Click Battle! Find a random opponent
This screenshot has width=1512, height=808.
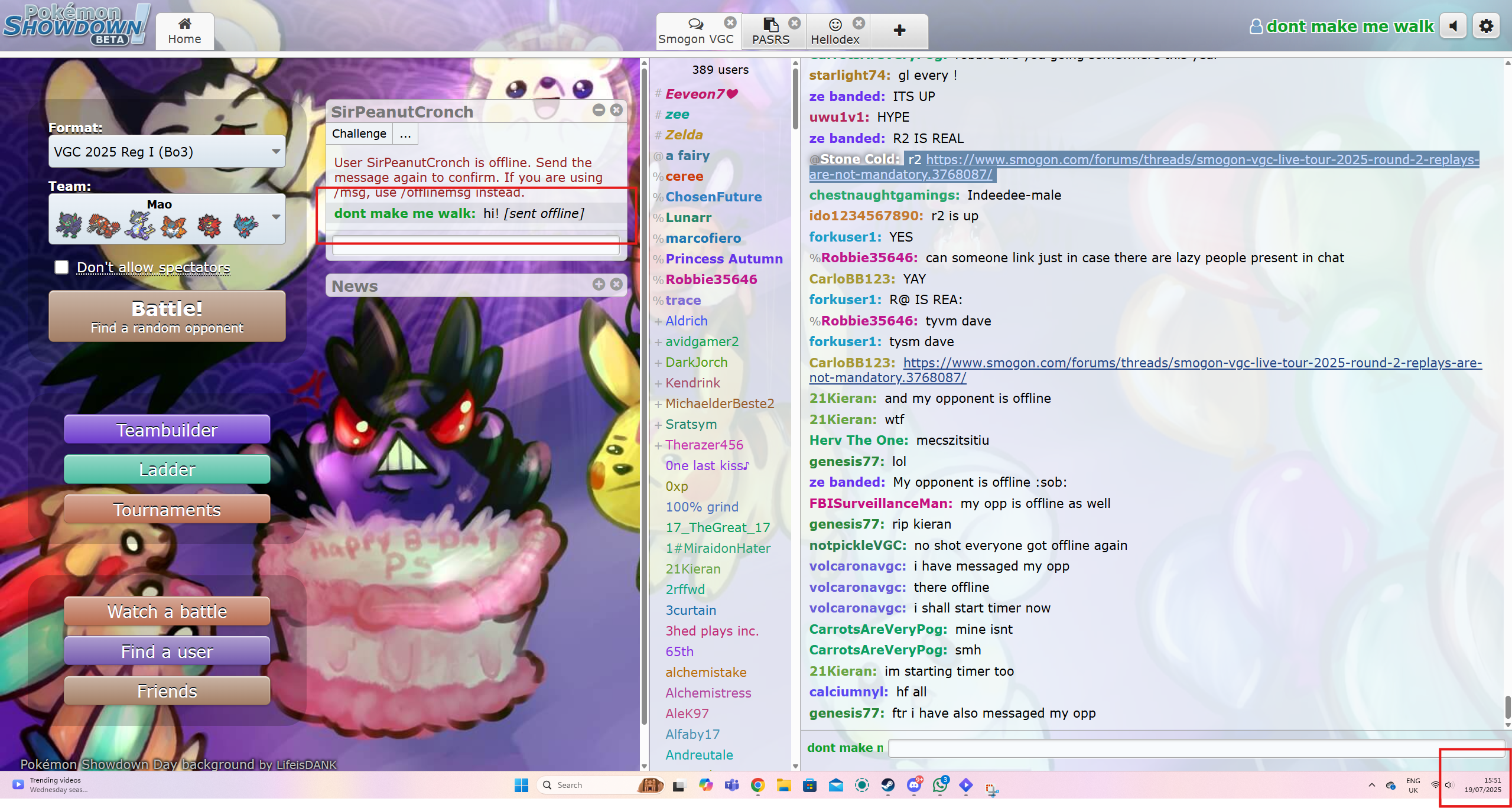167,317
